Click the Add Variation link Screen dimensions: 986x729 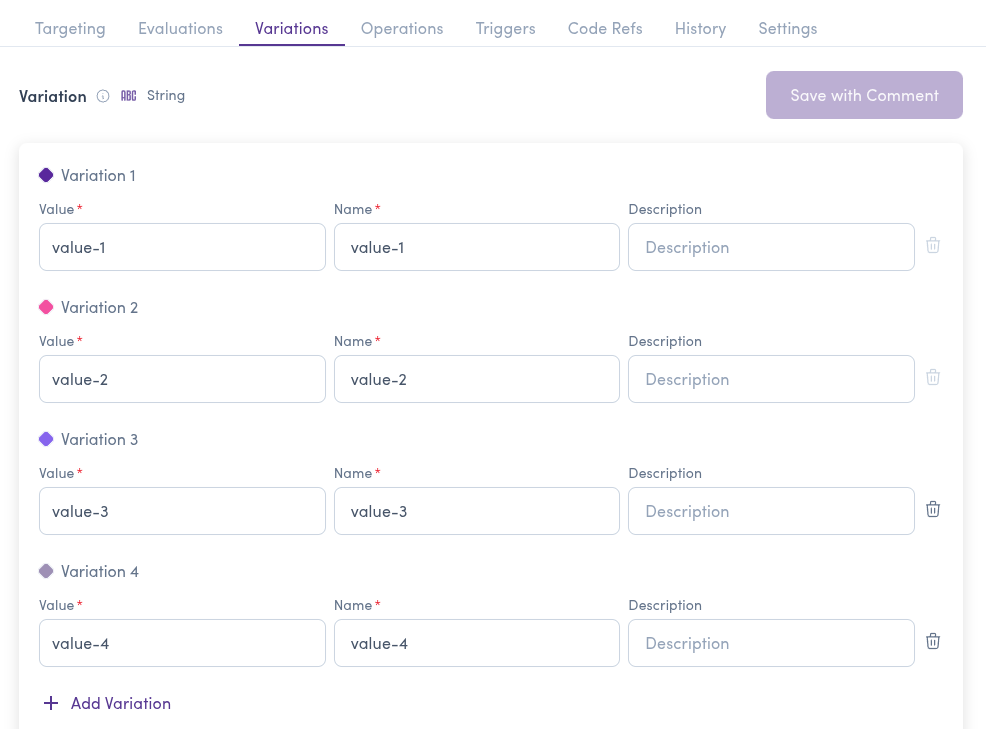click(120, 703)
